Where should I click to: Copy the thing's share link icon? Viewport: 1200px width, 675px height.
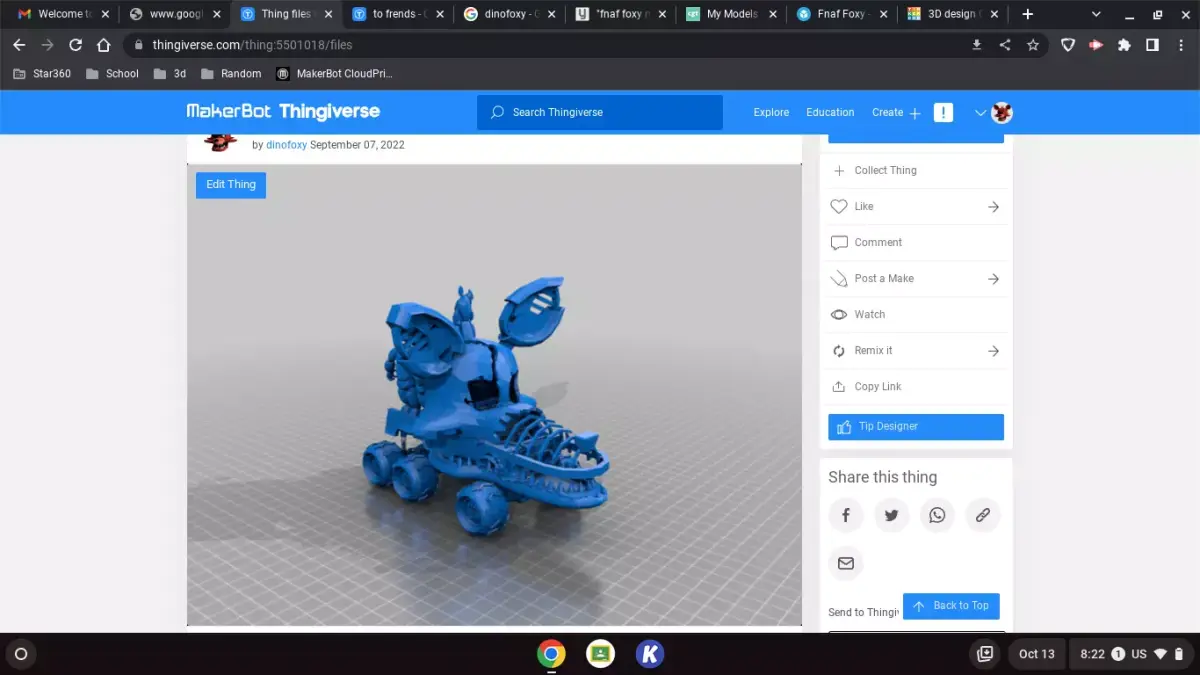(983, 515)
